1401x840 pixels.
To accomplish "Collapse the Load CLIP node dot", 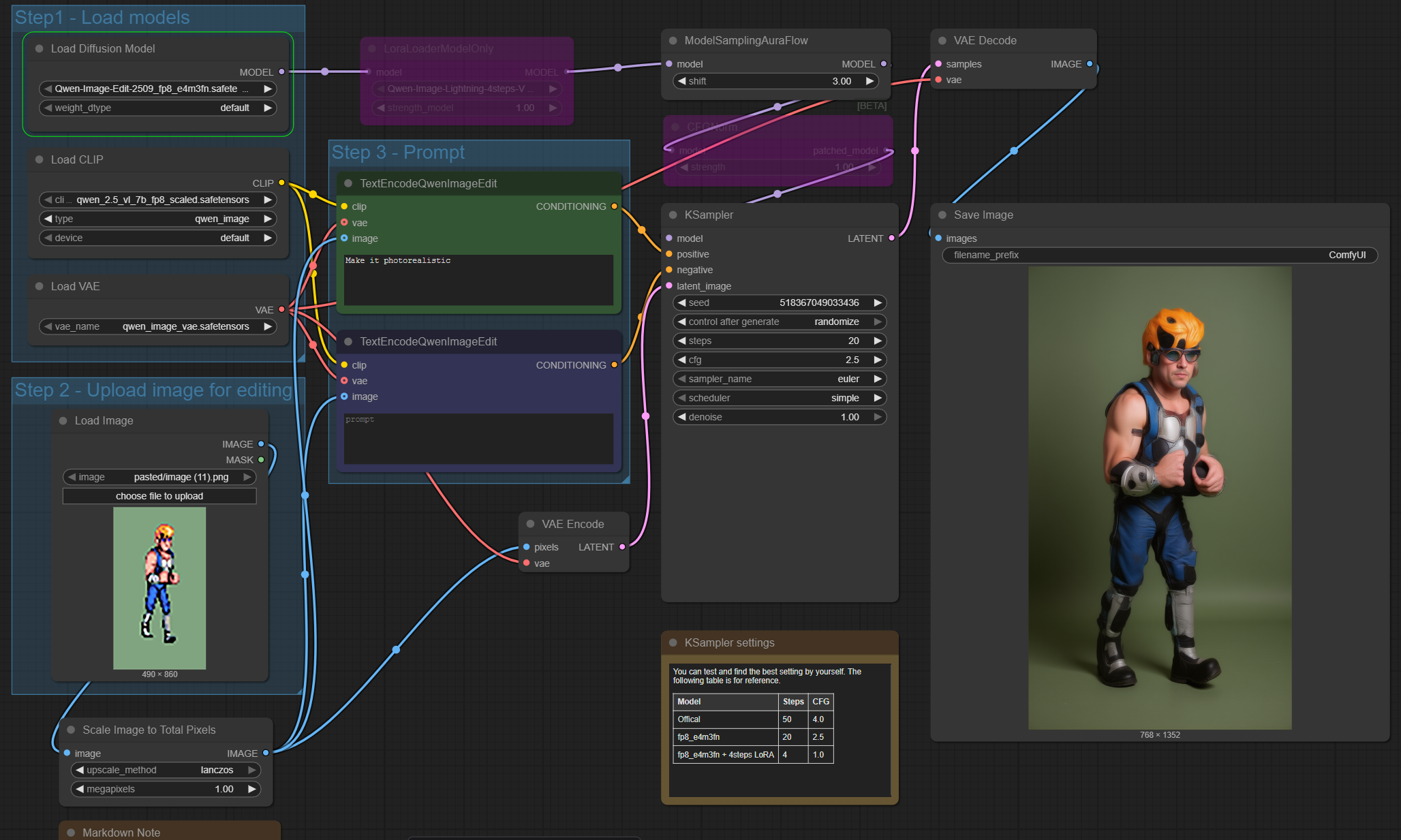I will pyautogui.click(x=39, y=159).
